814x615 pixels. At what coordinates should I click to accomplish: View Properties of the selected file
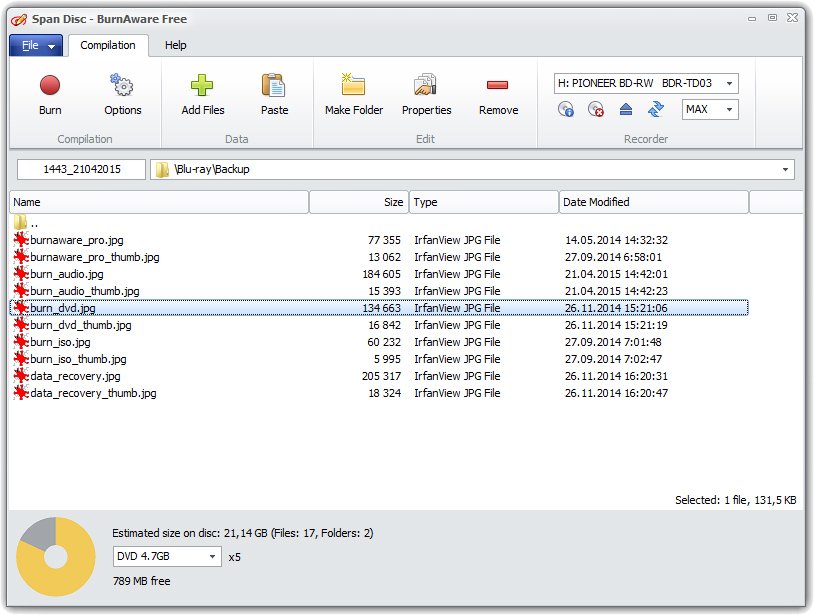point(426,95)
